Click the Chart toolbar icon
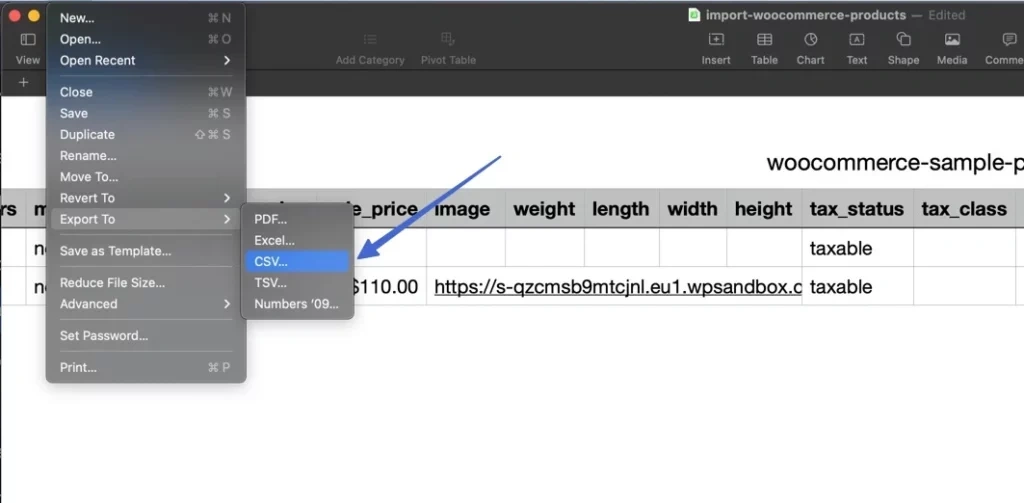 (x=810, y=40)
